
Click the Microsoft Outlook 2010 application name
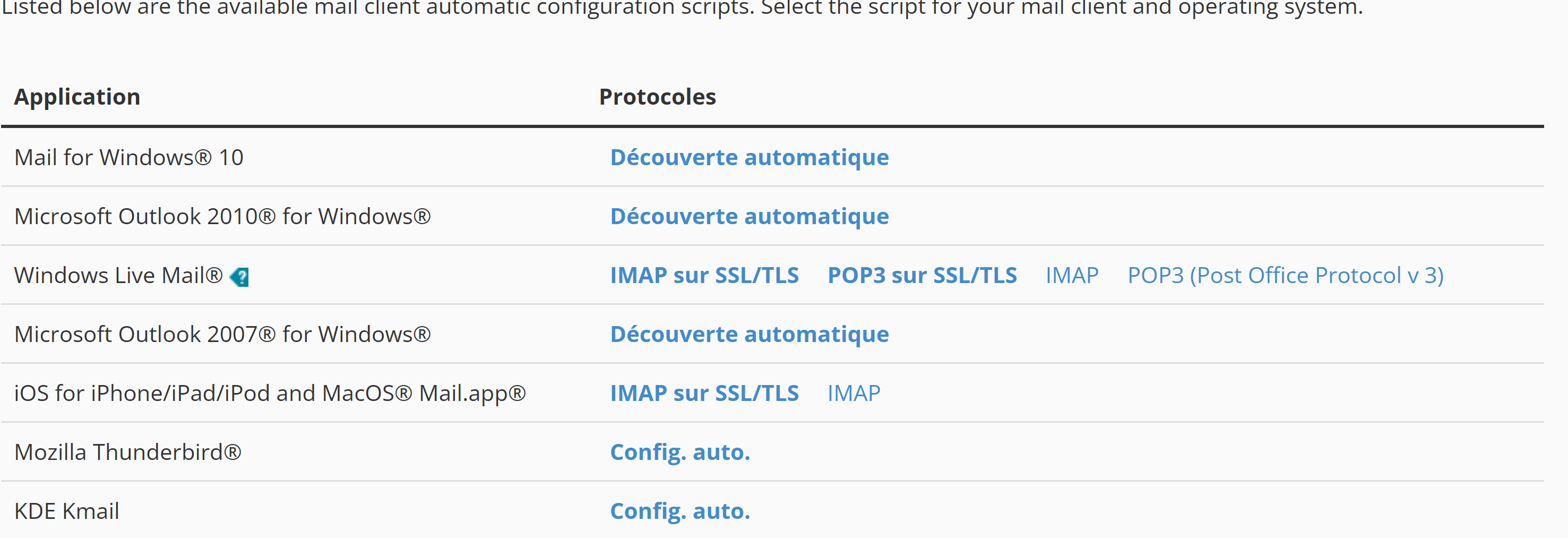coord(222,217)
